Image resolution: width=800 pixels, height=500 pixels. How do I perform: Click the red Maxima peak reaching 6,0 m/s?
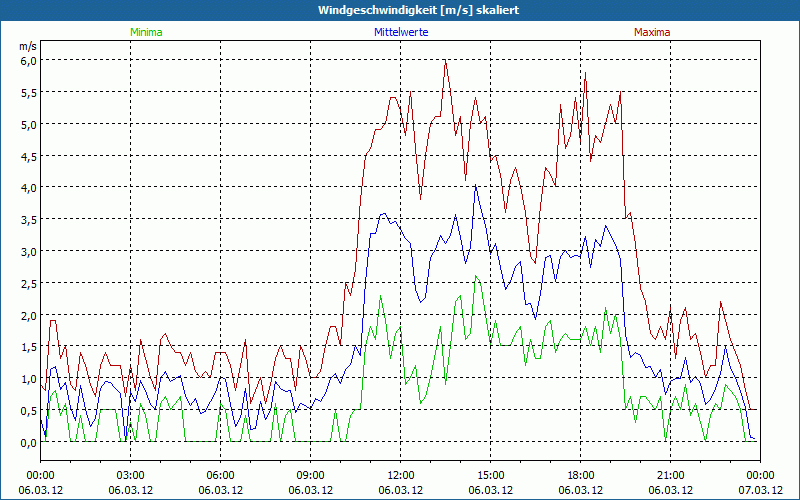coord(445,60)
